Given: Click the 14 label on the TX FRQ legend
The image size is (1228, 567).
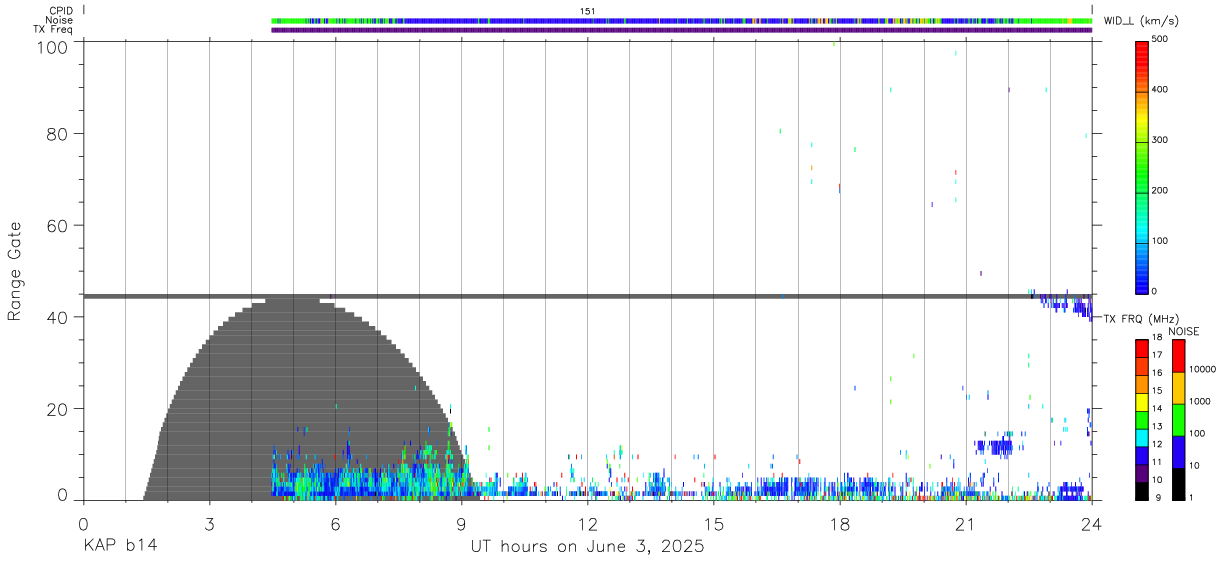Looking at the screenshot, I should click(x=1156, y=408).
